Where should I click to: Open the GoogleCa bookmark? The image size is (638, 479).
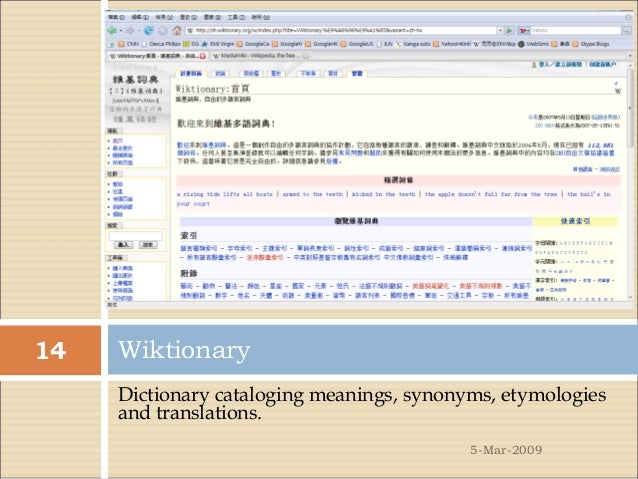pos(253,44)
